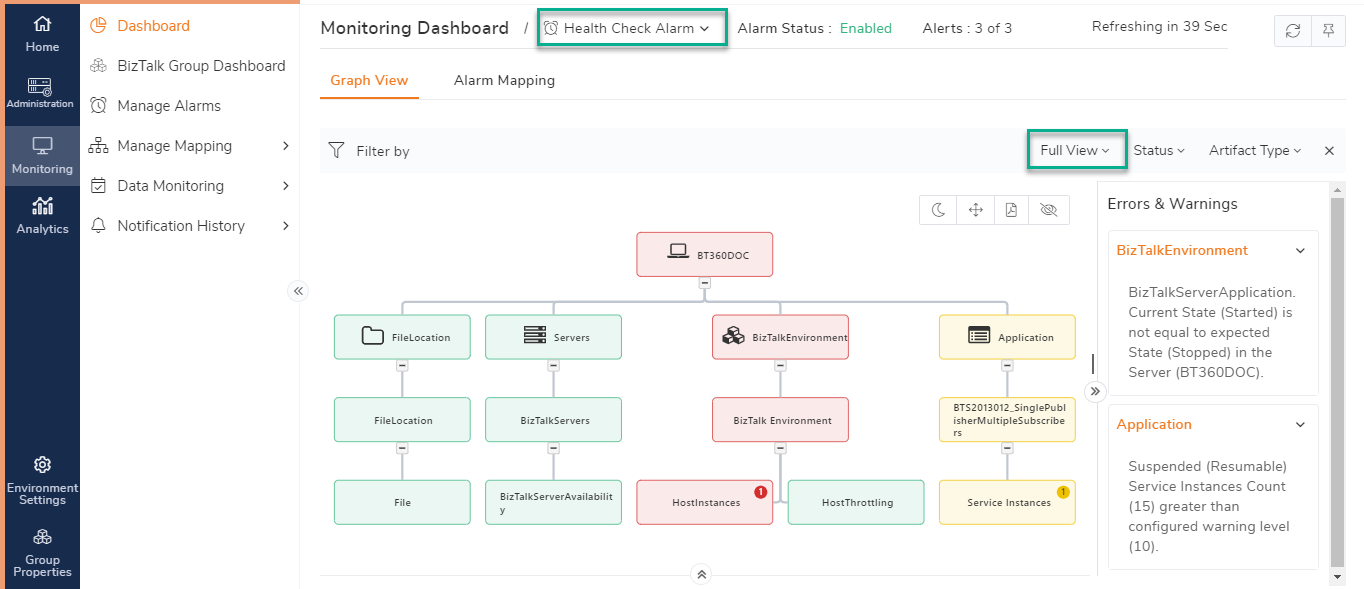
Task: Select the Service Instances node
Action: [1007, 502]
